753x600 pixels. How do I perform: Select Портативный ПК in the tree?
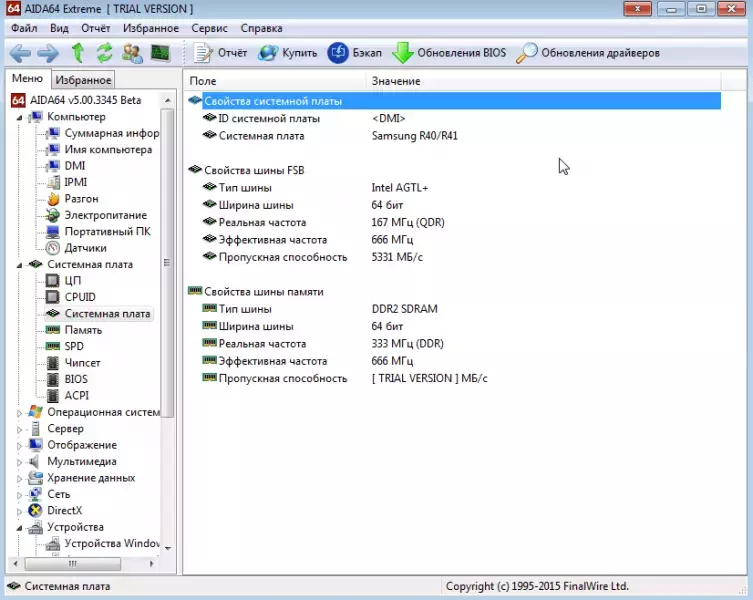[x=98, y=232]
